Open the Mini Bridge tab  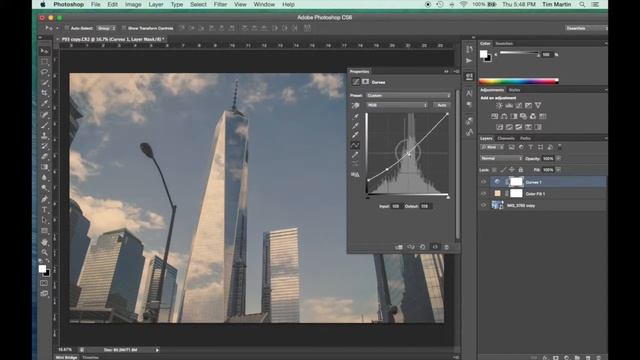[67, 357]
